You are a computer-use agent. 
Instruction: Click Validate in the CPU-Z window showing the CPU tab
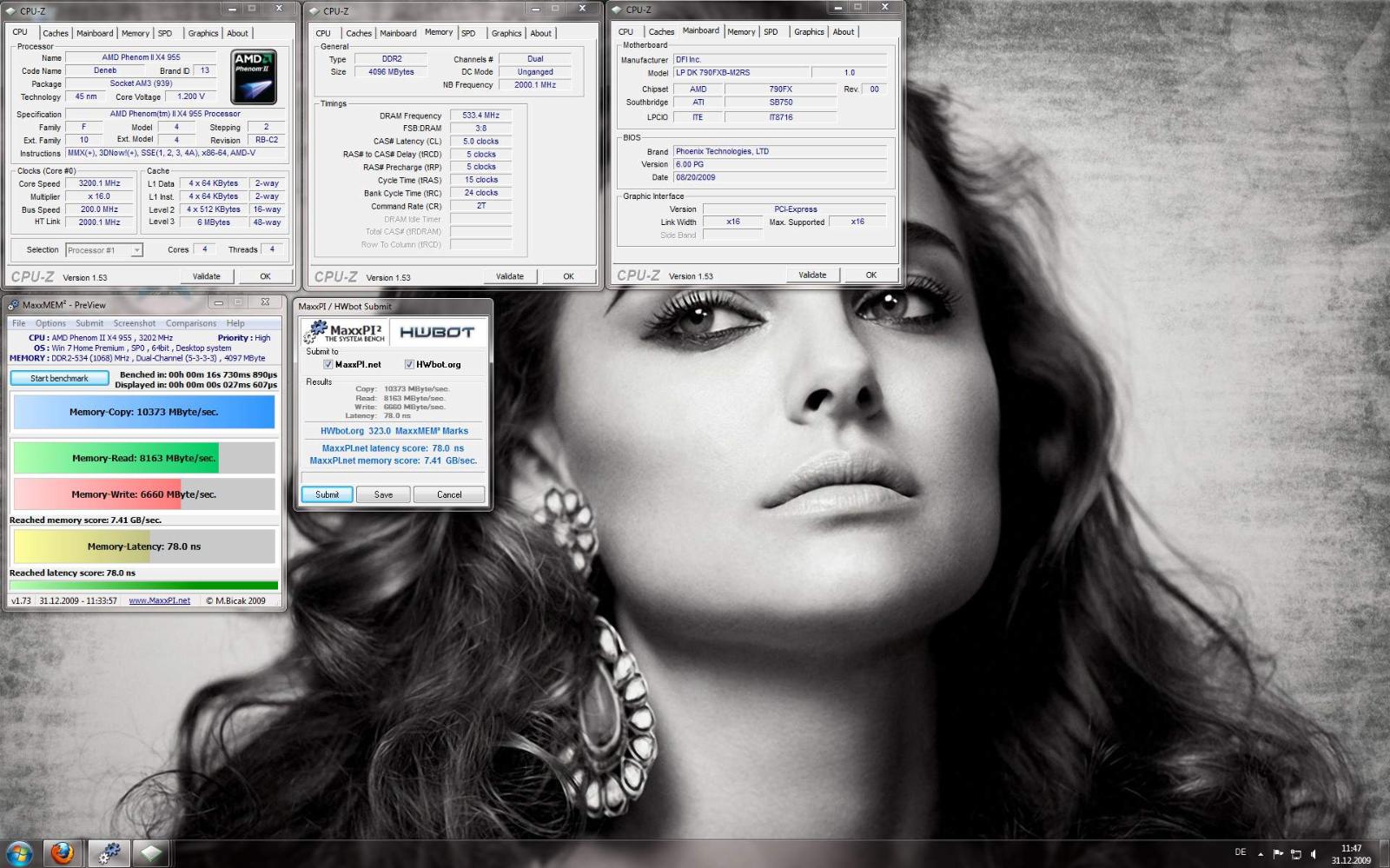tap(206, 276)
